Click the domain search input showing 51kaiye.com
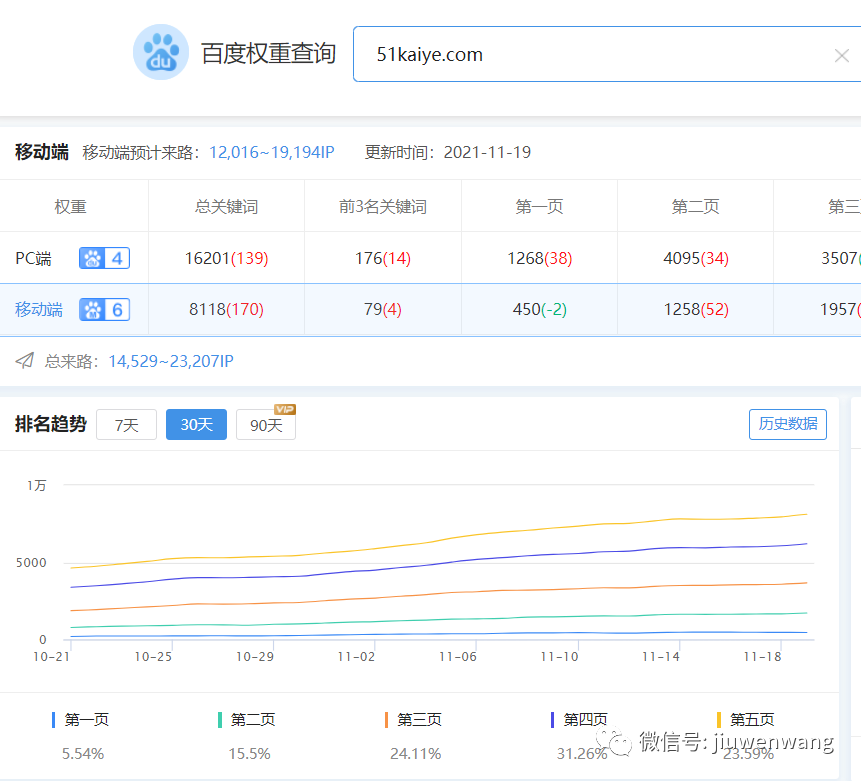This screenshot has width=861, height=781. tap(607, 54)
